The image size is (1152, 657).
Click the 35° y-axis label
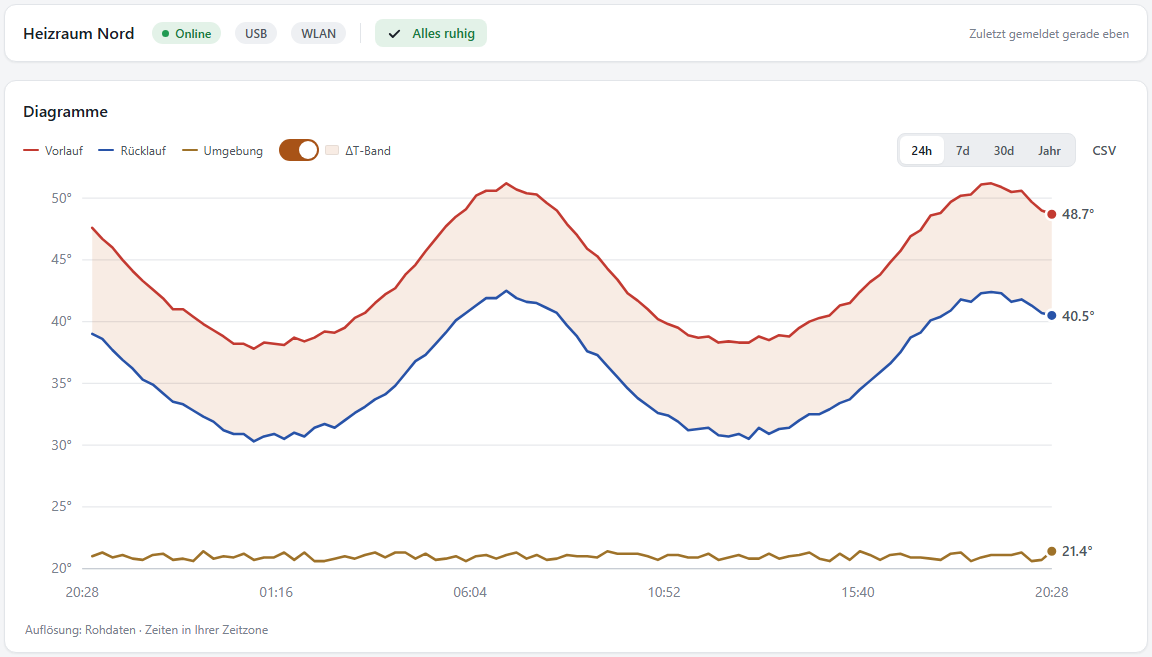click(62, 384)
